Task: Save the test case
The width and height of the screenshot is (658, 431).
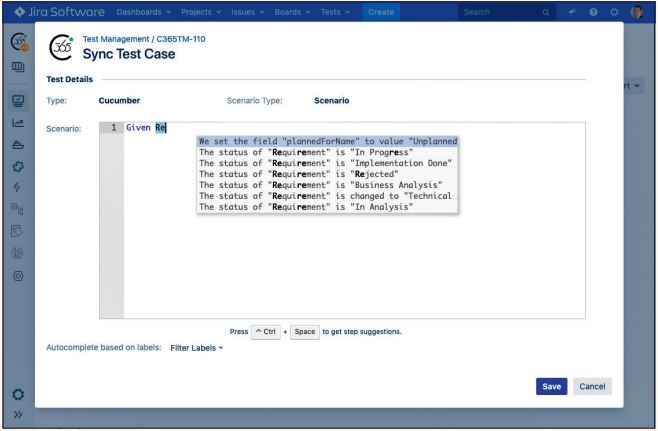Action: point(551,386)
